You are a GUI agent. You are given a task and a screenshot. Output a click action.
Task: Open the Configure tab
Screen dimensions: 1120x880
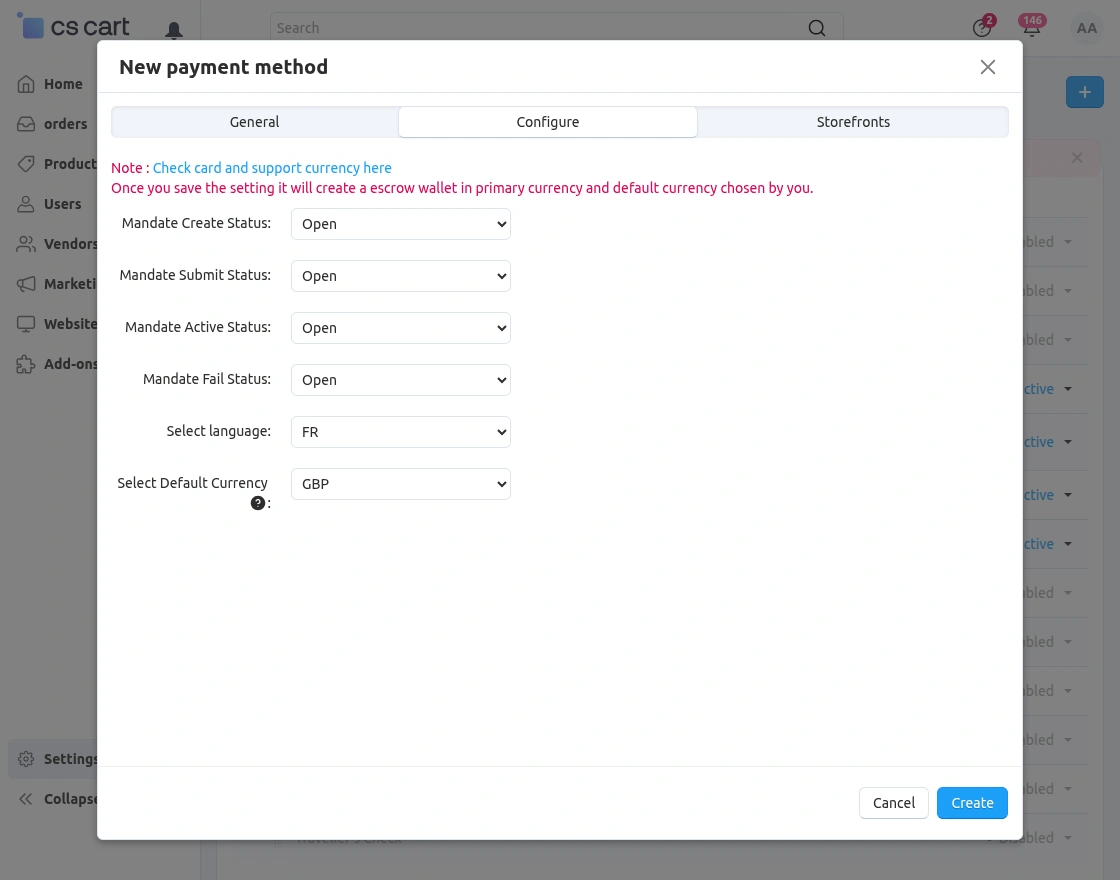pos(548,122)
